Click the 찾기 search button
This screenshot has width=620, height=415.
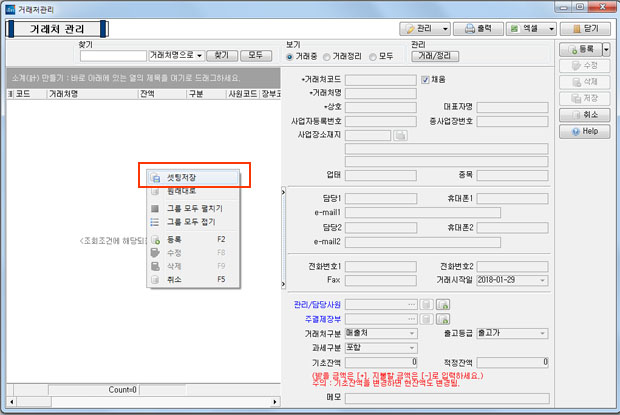pos(222,57)
